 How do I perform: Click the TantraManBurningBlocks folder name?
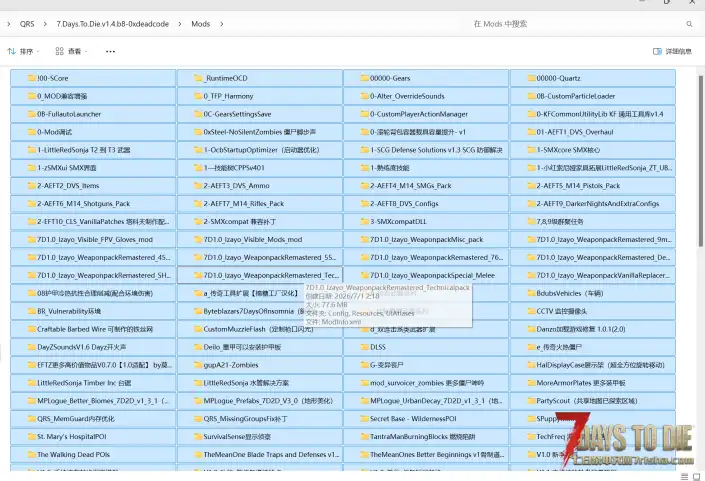422,436
